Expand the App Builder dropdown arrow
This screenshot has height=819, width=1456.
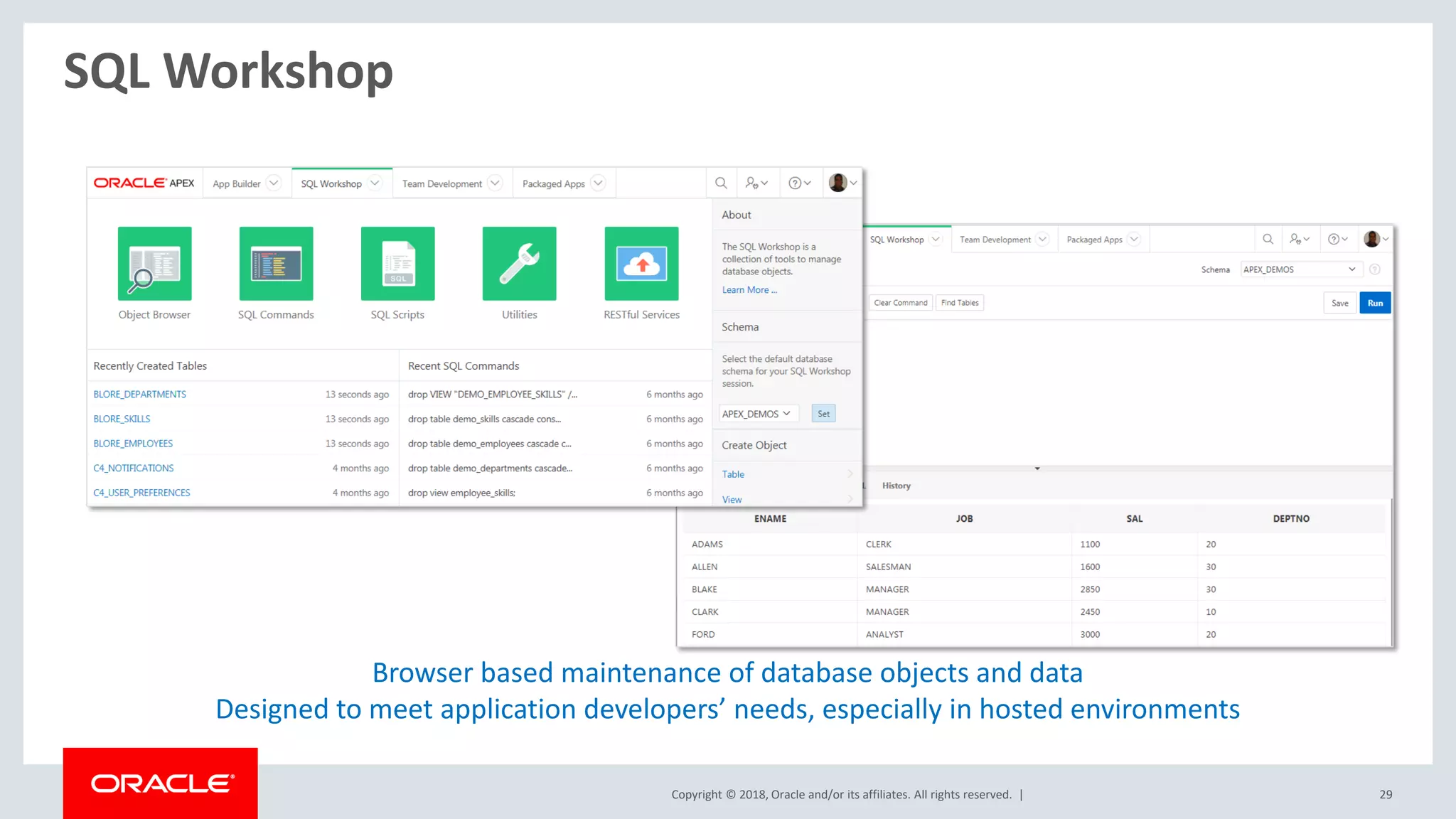(273, 183)
